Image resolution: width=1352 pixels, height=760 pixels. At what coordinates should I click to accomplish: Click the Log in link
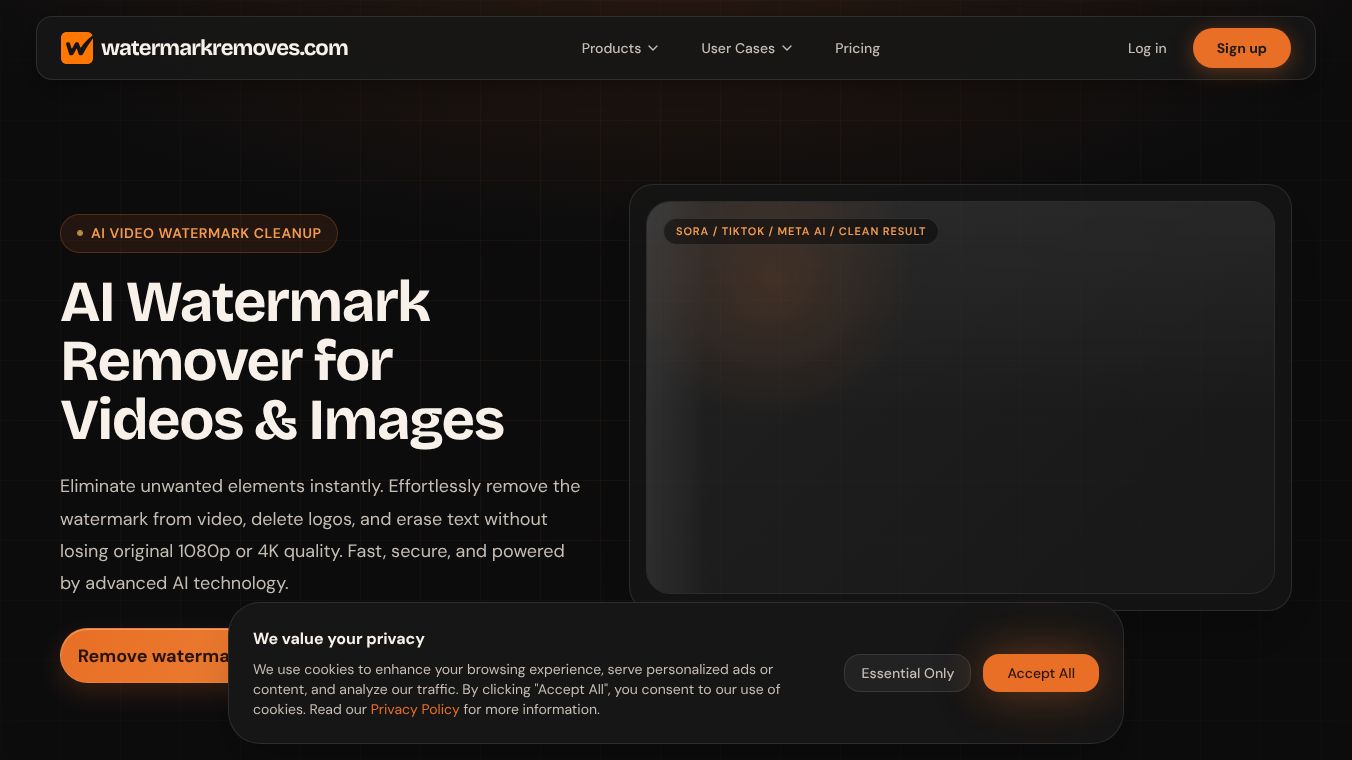pos(1147,48)
